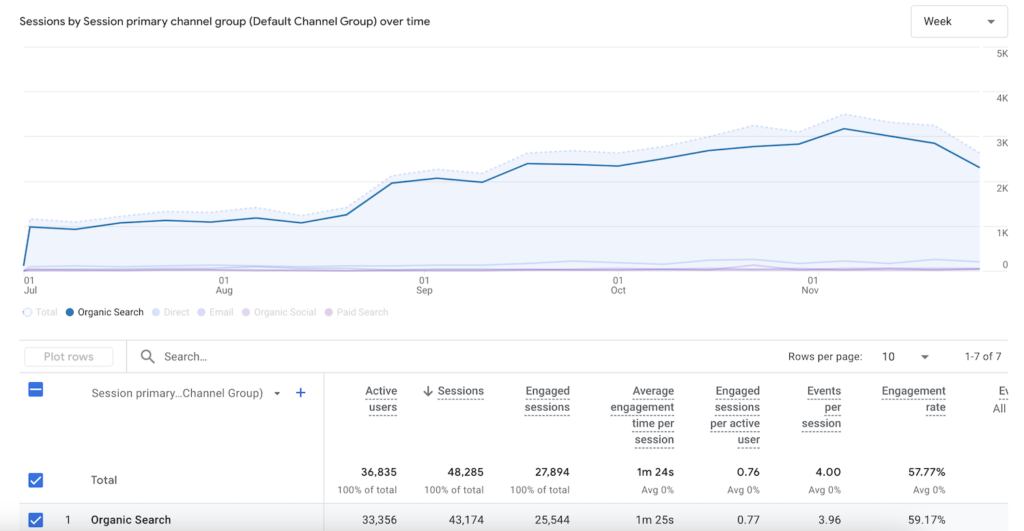Toggle the Direct legend dot
Screen dimensions: 1024x531
tap(155, 312)
